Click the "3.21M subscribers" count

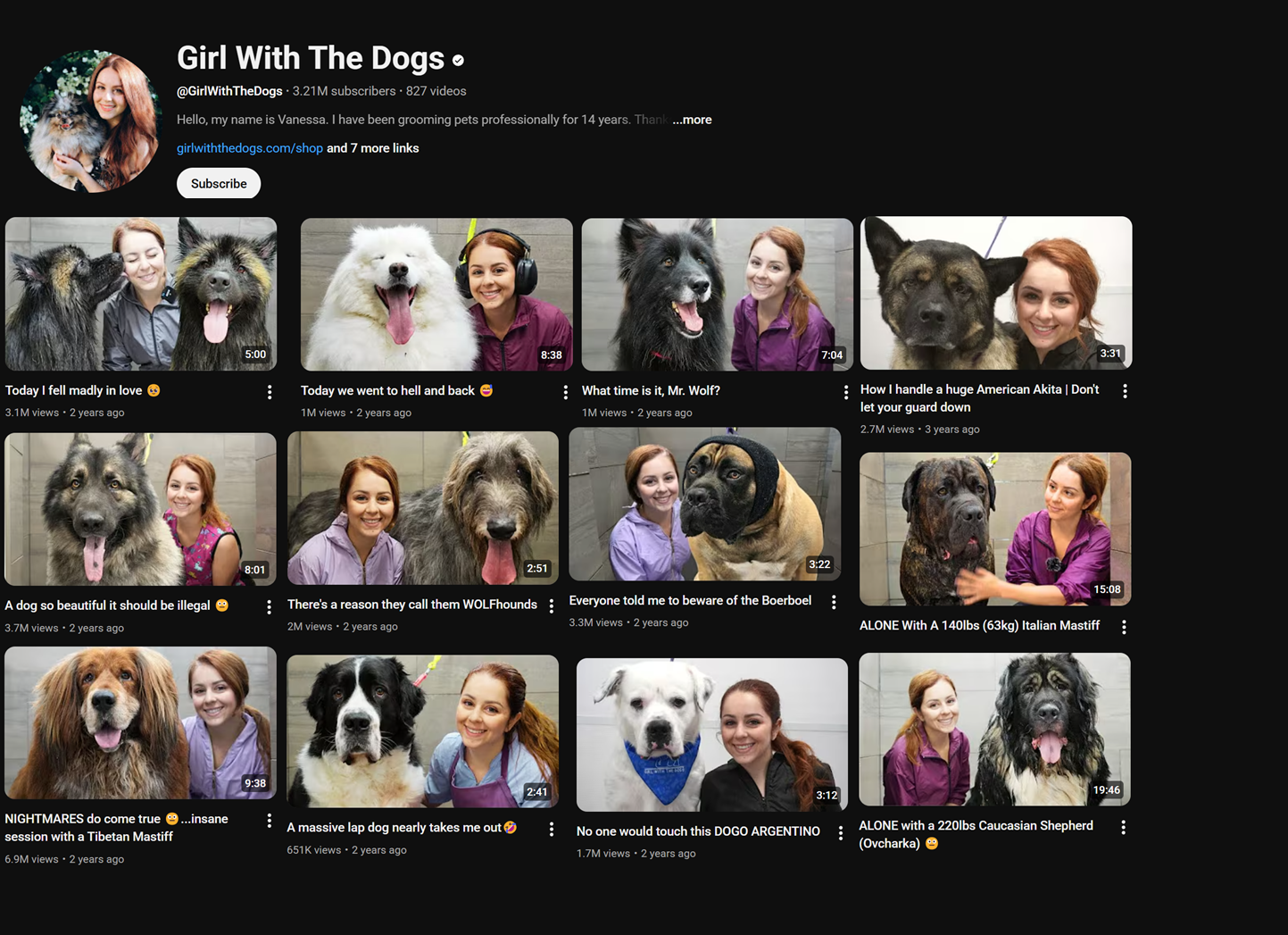coord(345,91)
